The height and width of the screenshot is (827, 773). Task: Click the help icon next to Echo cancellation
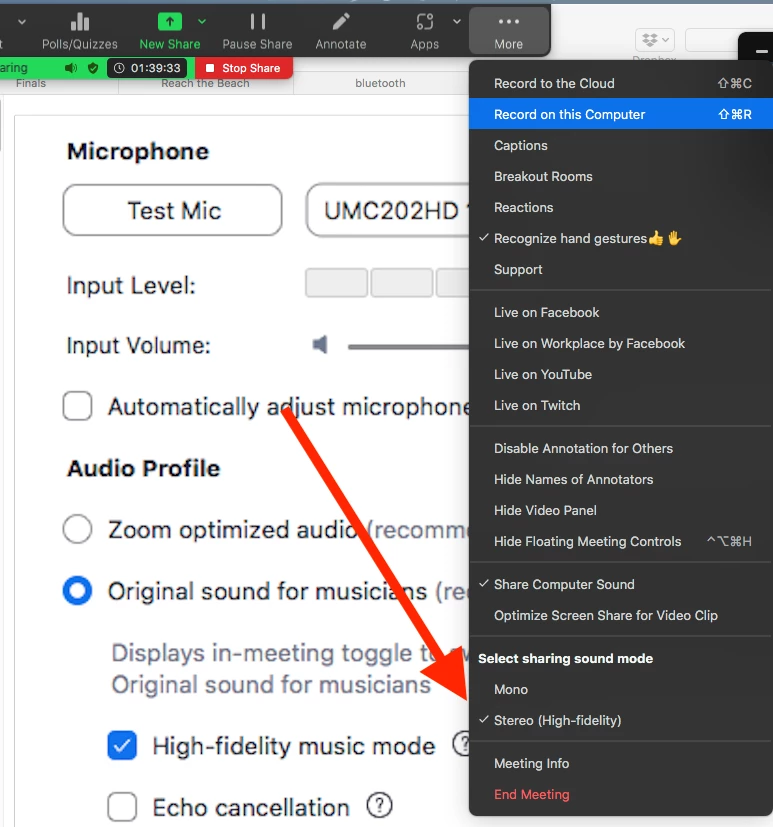tap(379, 805)
